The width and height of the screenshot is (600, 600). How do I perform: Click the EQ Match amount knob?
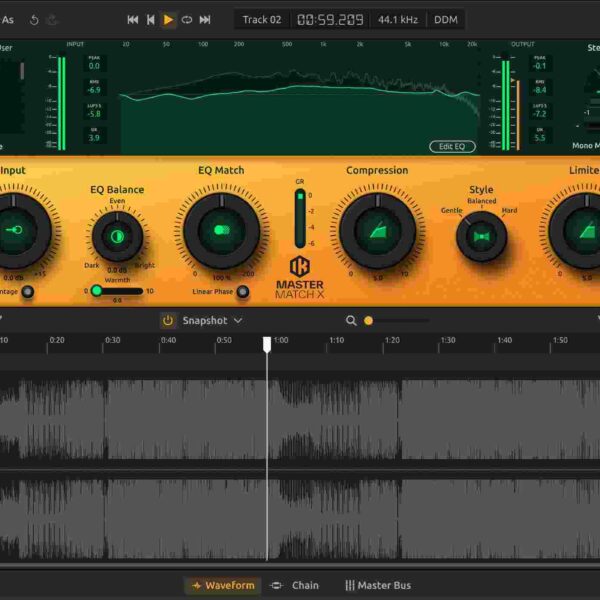click(222, 230)
